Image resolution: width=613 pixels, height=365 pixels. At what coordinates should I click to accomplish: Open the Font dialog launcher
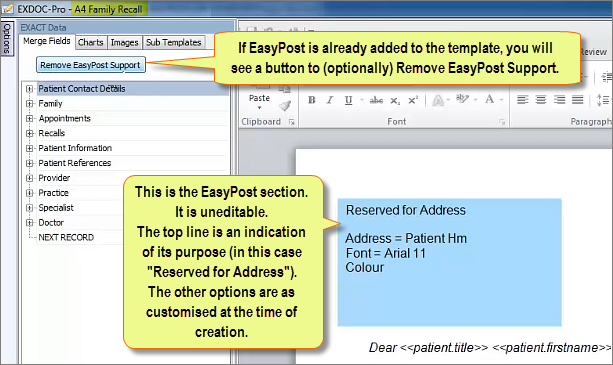[502, 122]
